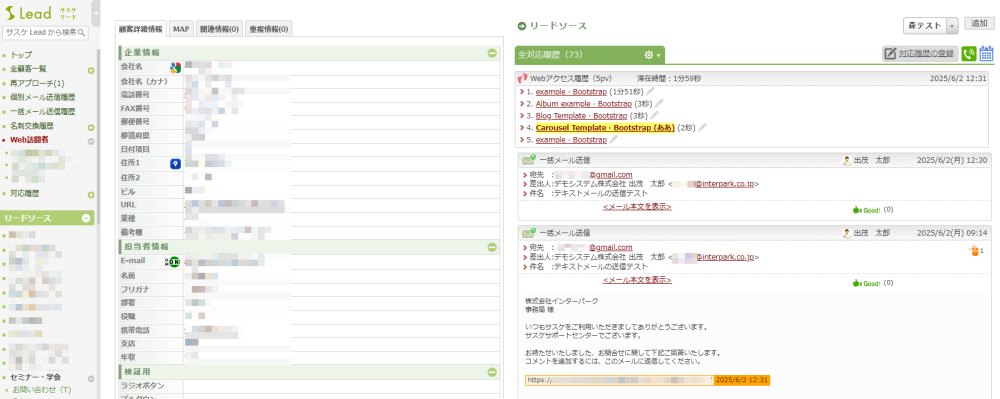1000x399 pixels.
Task: Collapse the sidebar with the arrow handle
Action: (96, 13)
